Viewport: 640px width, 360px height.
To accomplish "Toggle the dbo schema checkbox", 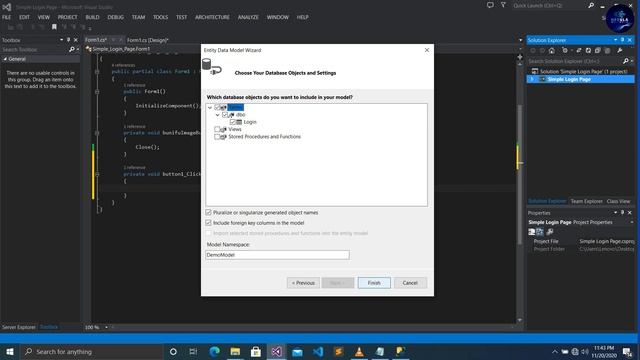I will coord(225,115).
